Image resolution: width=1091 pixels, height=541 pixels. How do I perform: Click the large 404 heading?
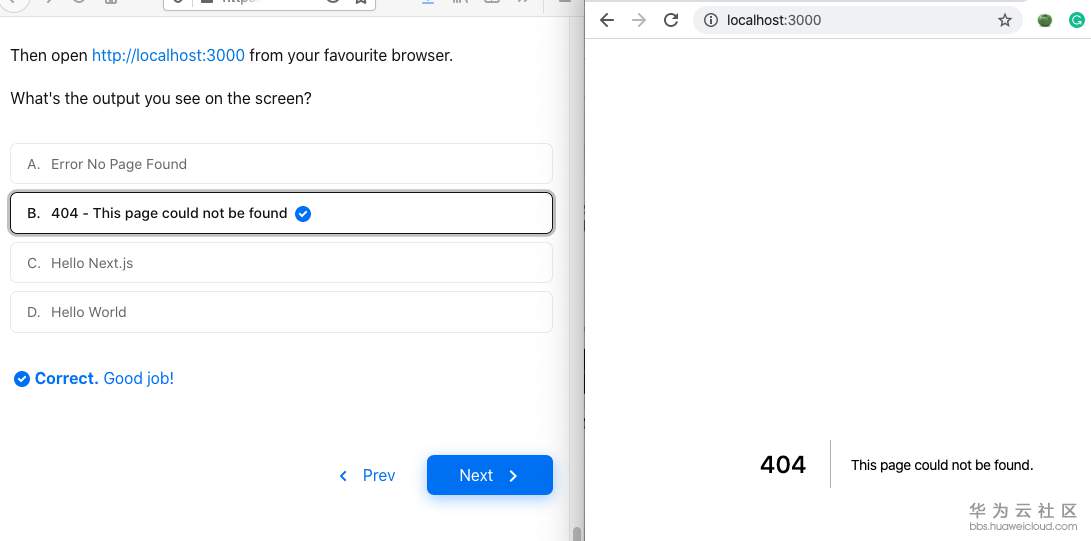783,465
